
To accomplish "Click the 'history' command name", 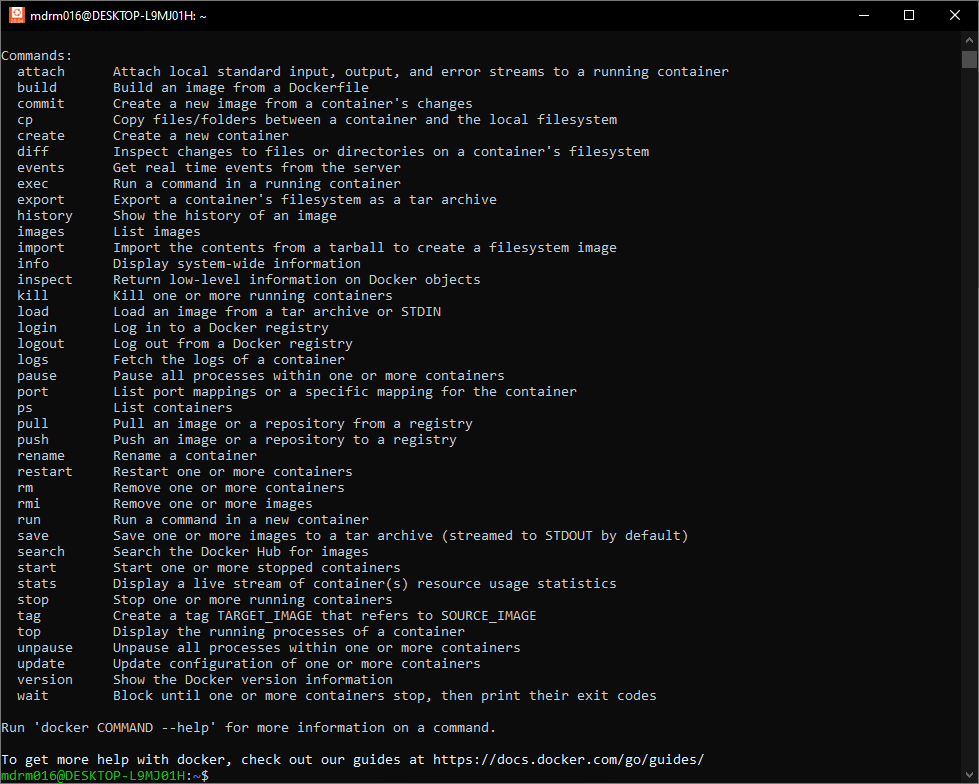I will pos(45,215).
